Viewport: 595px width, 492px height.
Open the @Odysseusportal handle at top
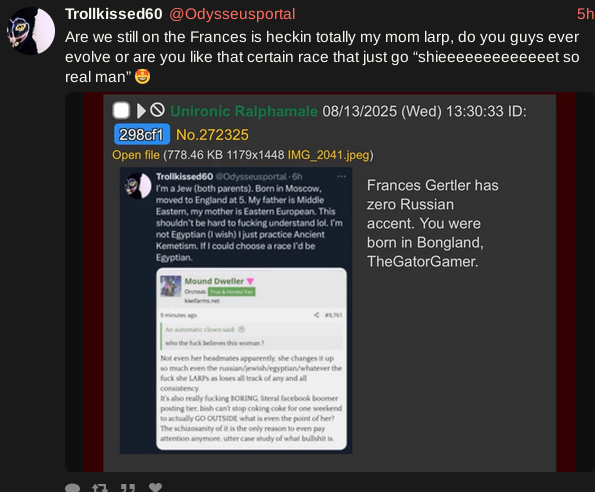232,14
